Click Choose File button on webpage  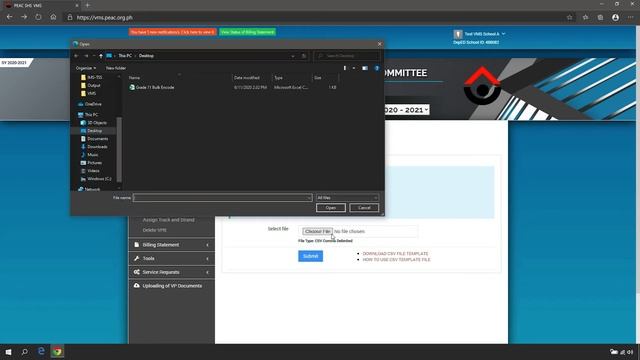pyautogui.click(x=317, y=231)
